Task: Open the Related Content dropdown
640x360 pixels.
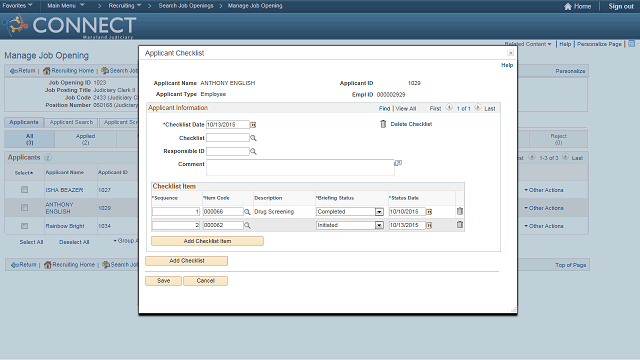Action: point(528,44)
